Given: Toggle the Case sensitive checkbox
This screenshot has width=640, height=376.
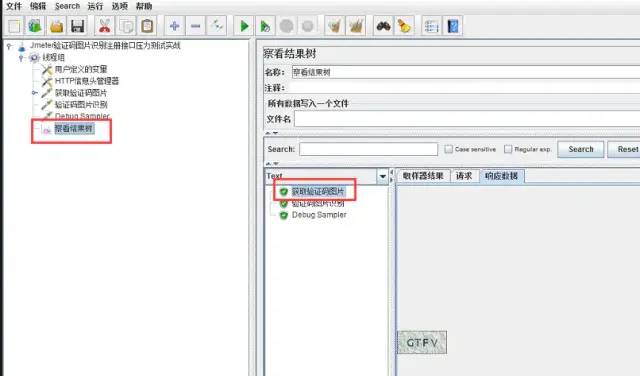Looking at the screenshot, I should pos(449,149).
